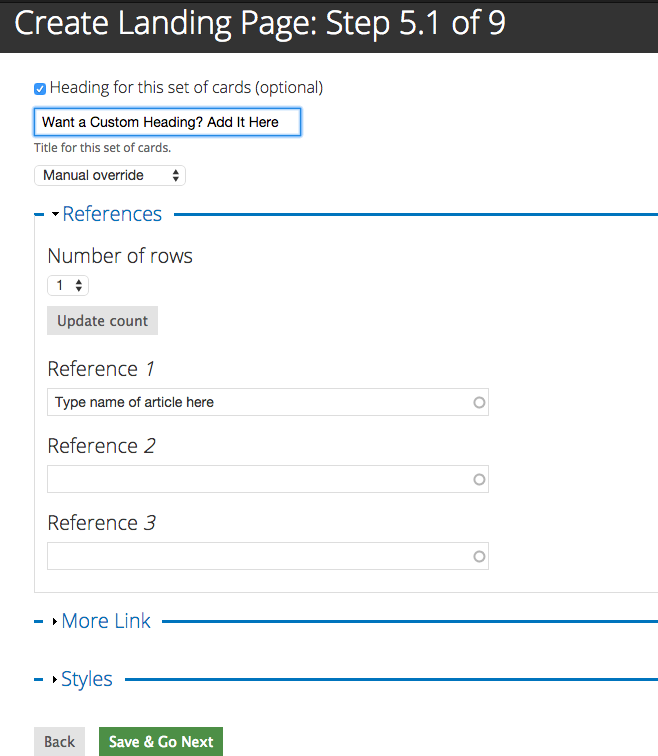Click the Save & Go Next button
Screen dimensions: 658x756
pos(161,741)
